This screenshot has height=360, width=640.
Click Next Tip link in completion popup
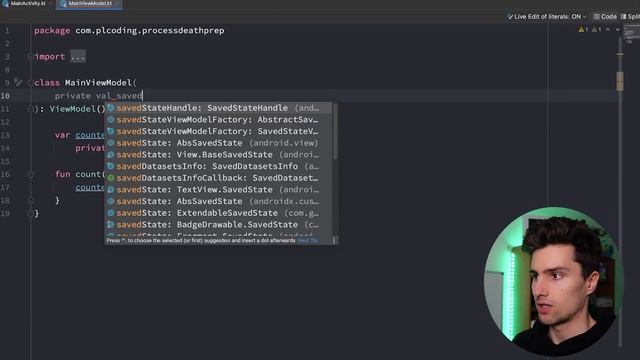[308, 240]
